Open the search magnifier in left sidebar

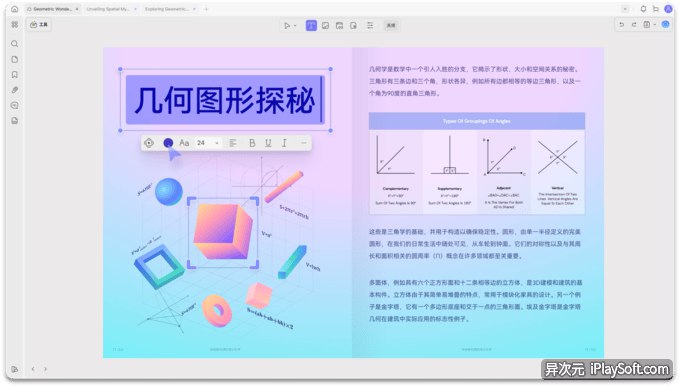pos(14,44)
